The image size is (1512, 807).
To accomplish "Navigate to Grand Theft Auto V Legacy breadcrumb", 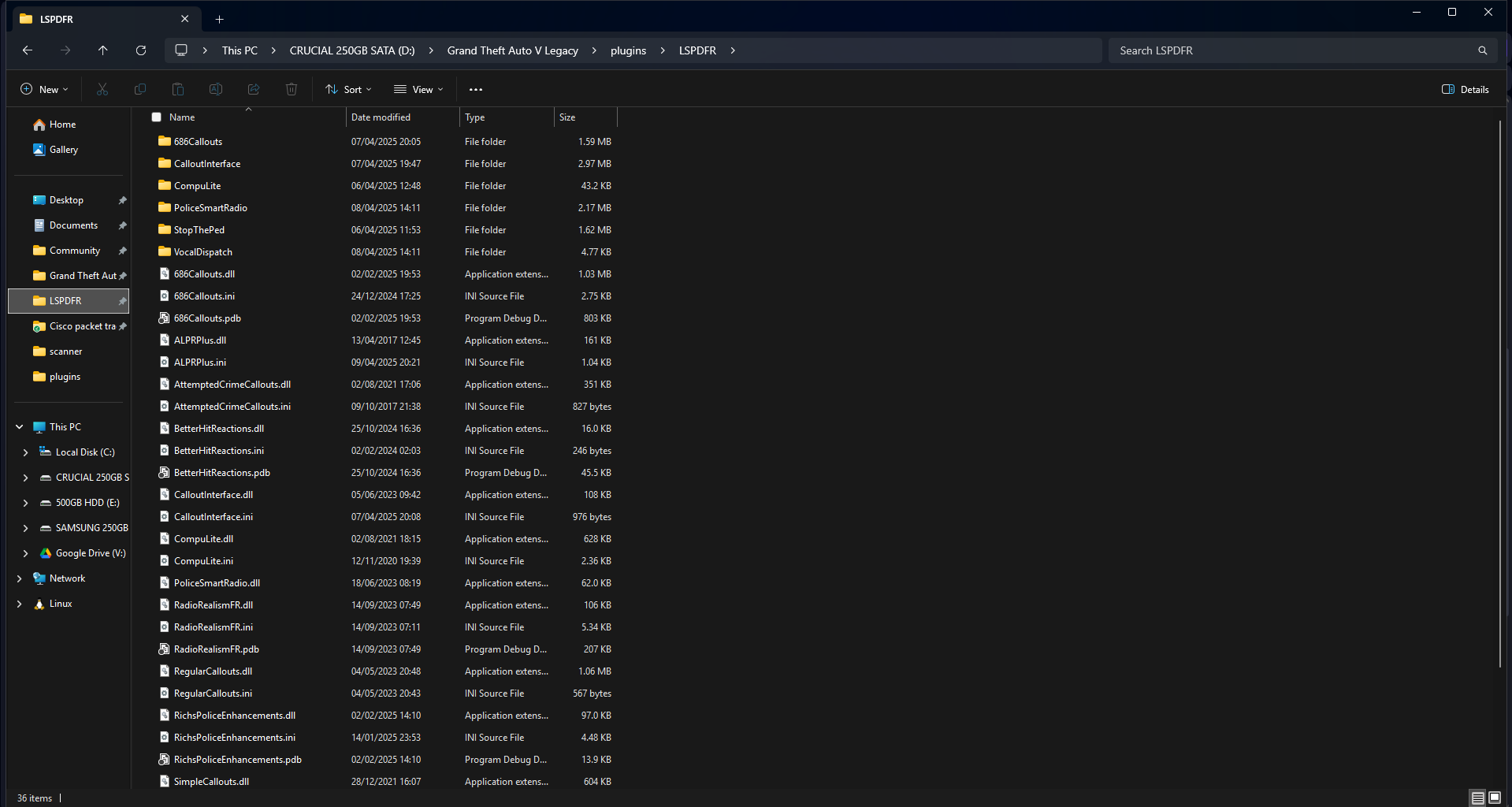I will coord(513,50).
